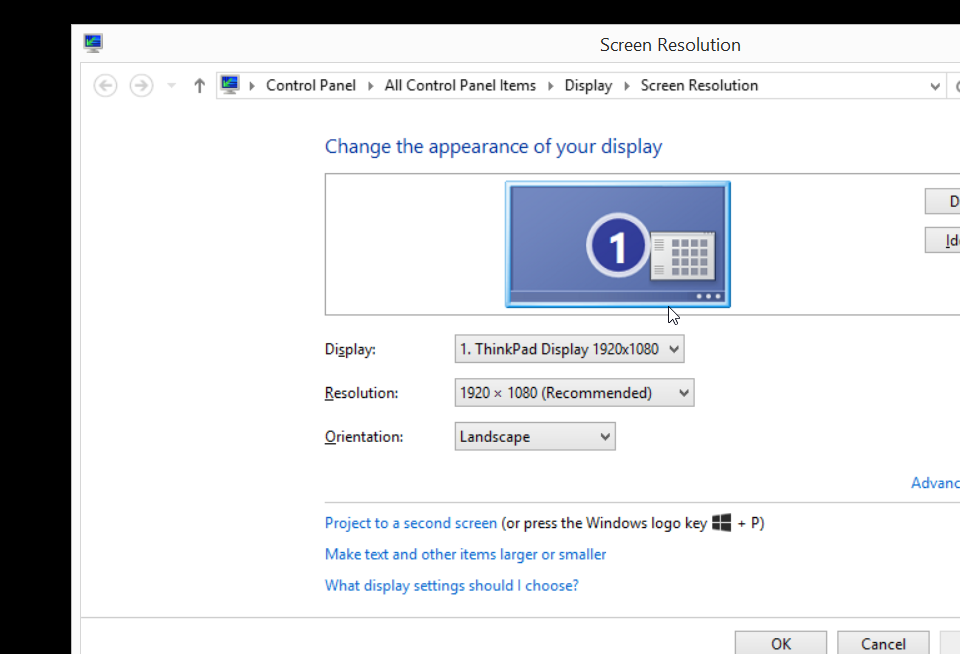Open Make text and other items larger or smaller
The height and width of the screenshot is (654, 960).
tap(465, 555)
